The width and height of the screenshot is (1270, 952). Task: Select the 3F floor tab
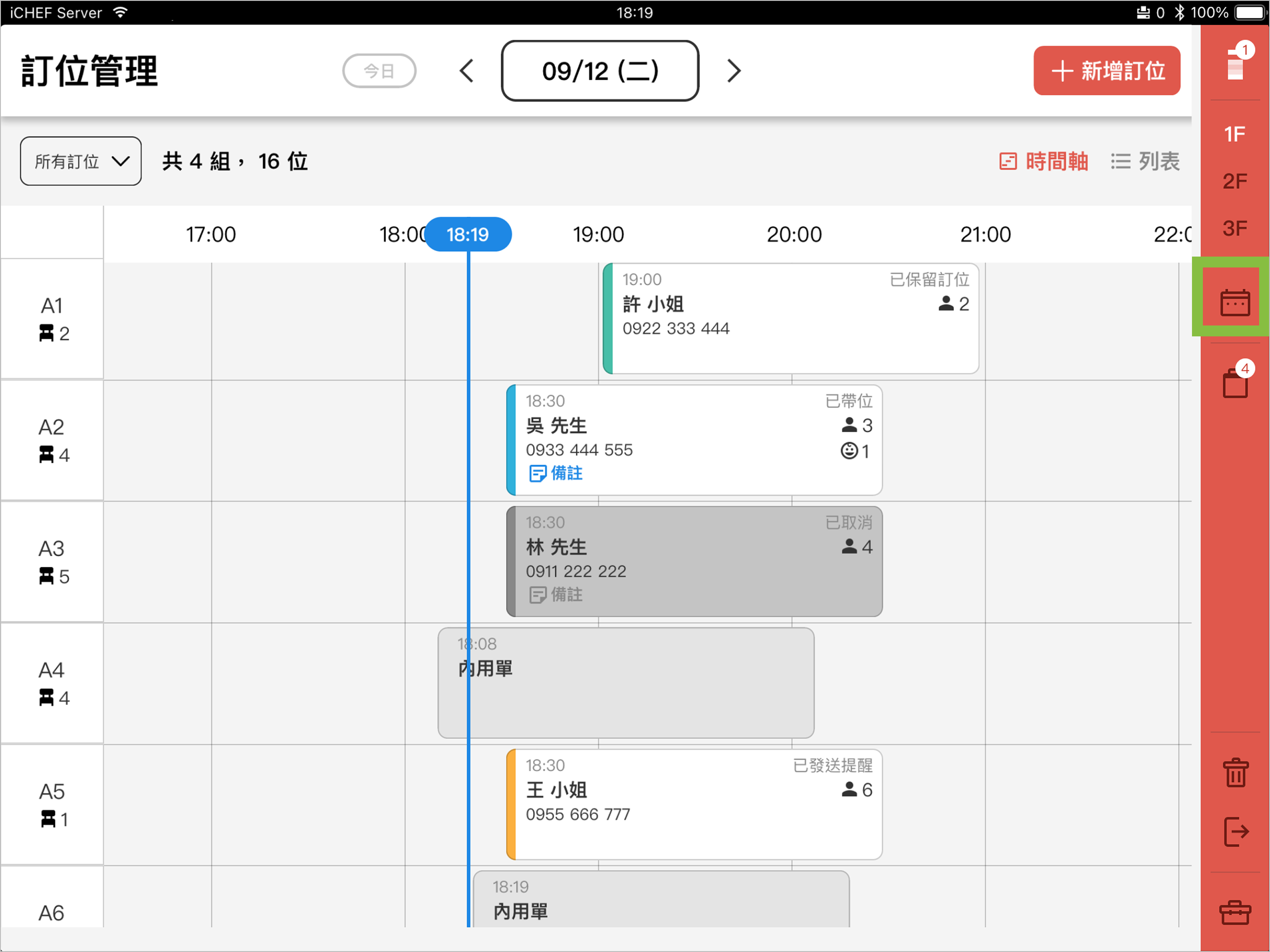tap(1235, 228)
